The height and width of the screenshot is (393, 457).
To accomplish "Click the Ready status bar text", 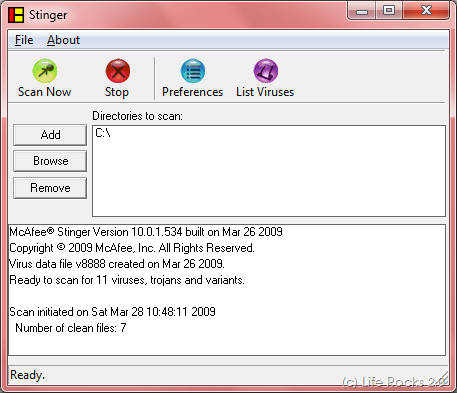I will (27, 375).
